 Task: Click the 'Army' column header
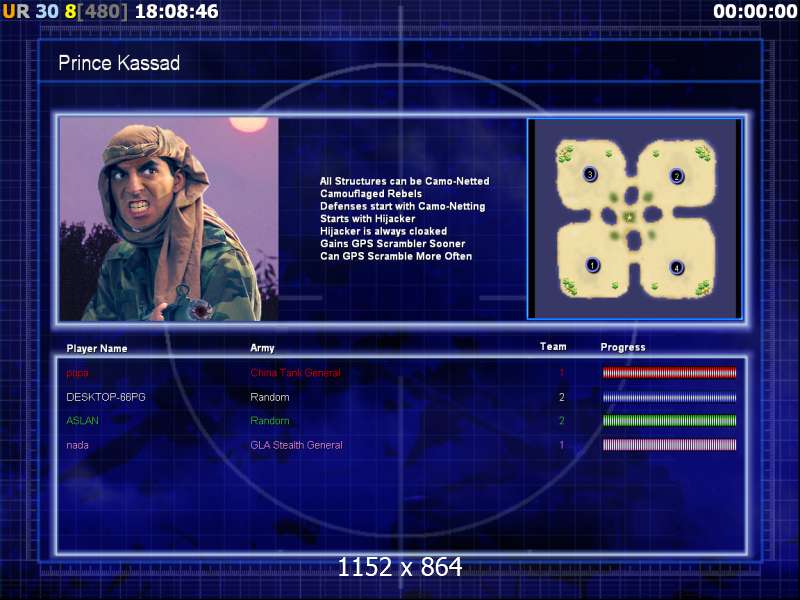tap(262, 348)
